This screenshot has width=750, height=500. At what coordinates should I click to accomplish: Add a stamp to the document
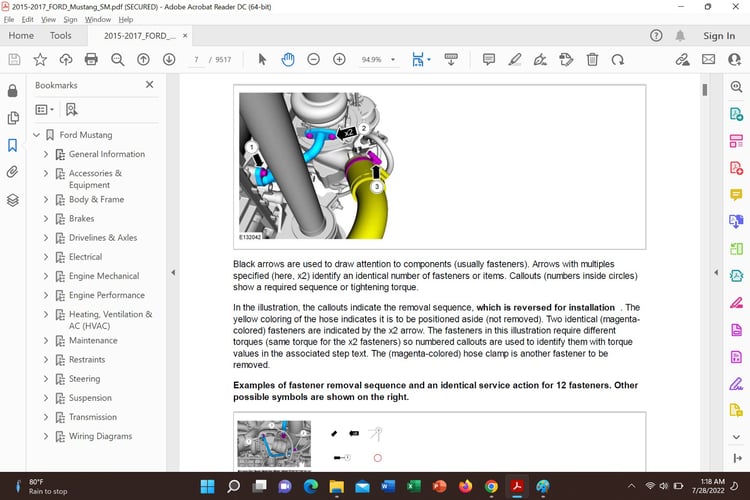[566, 59]
